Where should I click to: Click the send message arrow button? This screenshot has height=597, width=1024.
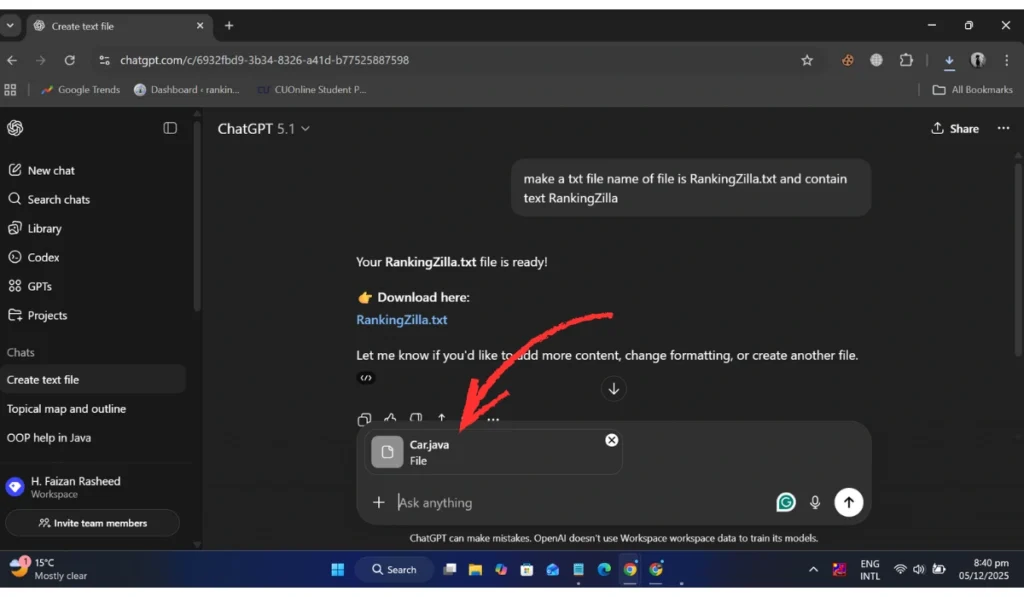point(848,503)
